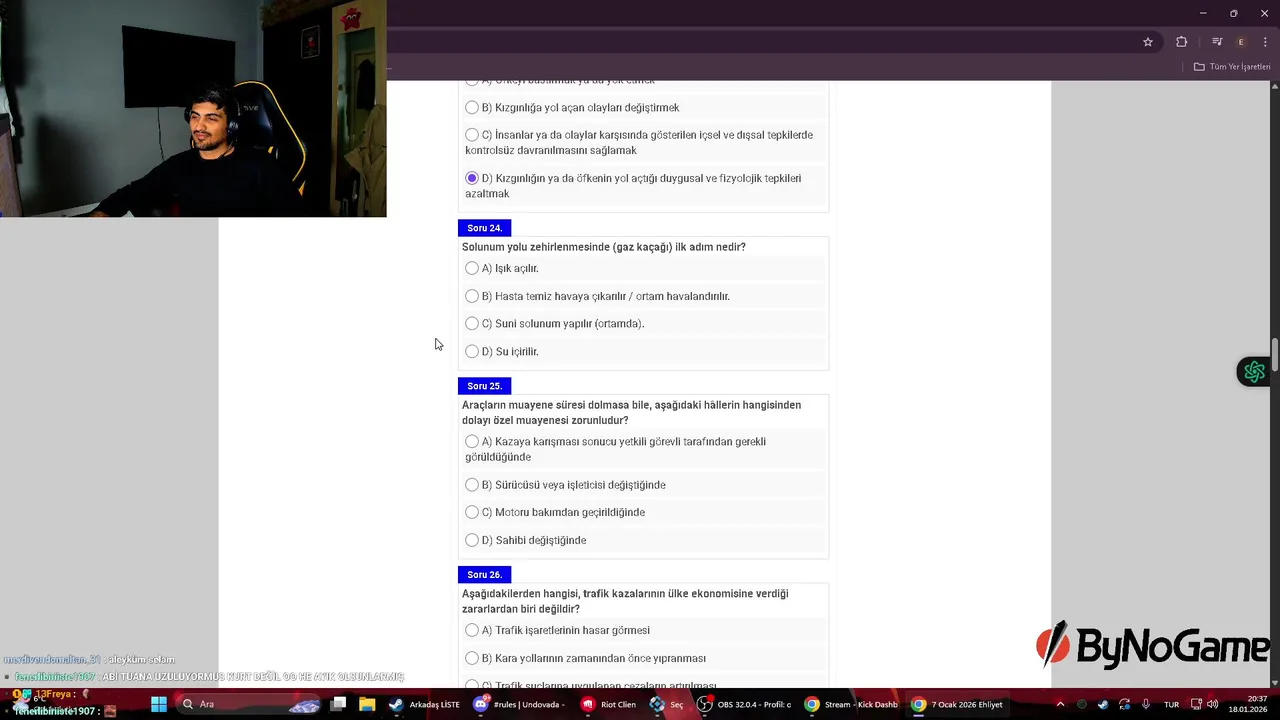Click the round dark tray icon beside Steam
The image size is (1280, 720).
(1082, 704)
